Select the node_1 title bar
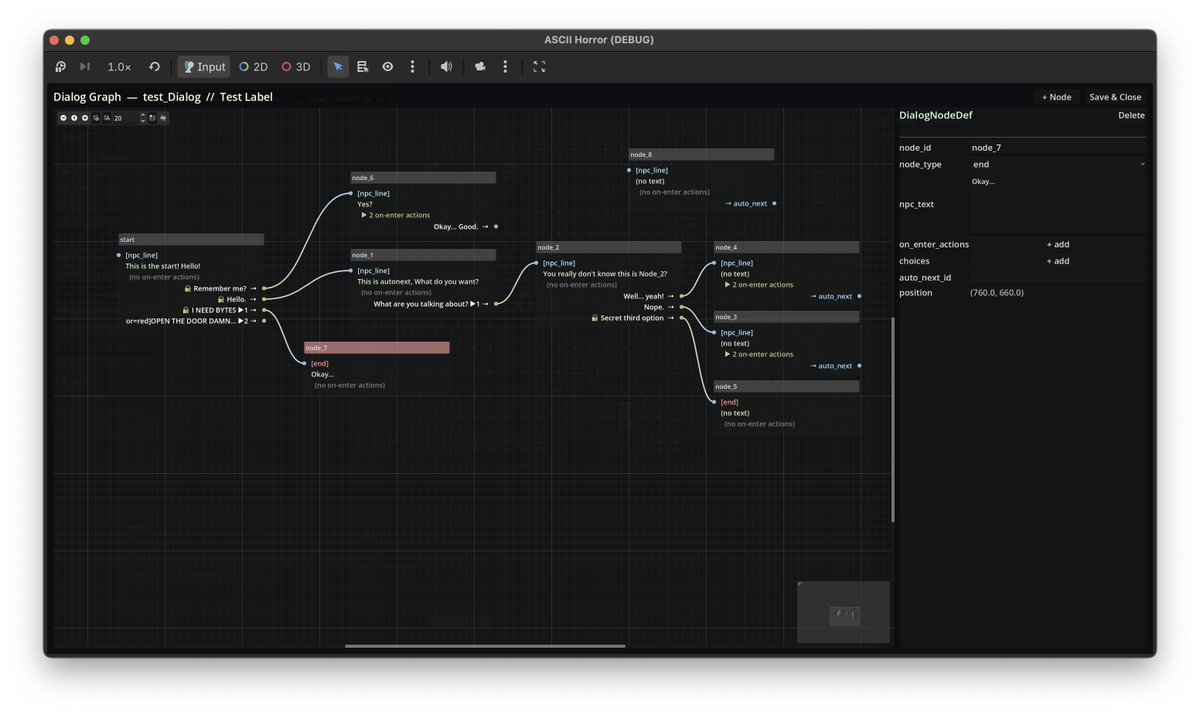Image resolution: width=1200 pixels, height=715 pixels. (423, 255)
